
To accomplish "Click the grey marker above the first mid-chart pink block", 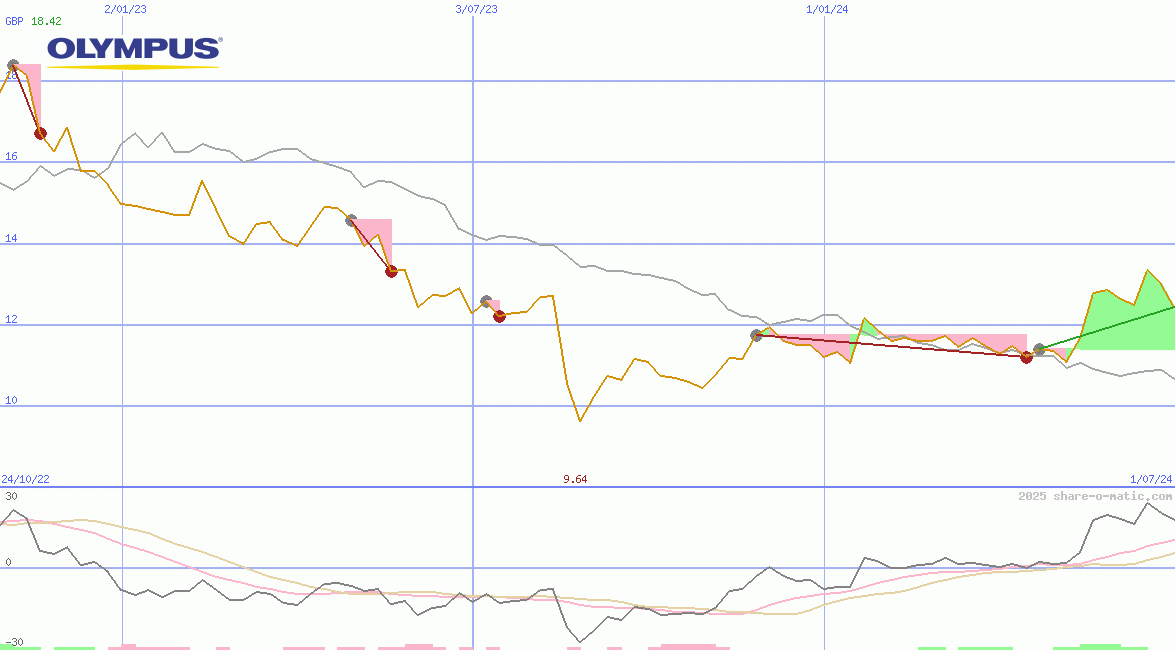I will coord(351,220).
